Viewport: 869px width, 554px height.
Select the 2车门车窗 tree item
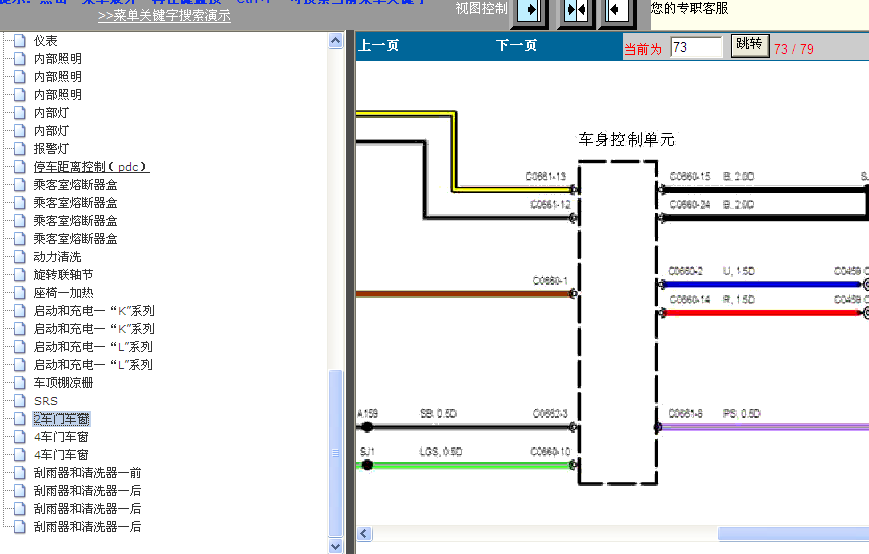(61, 419)
